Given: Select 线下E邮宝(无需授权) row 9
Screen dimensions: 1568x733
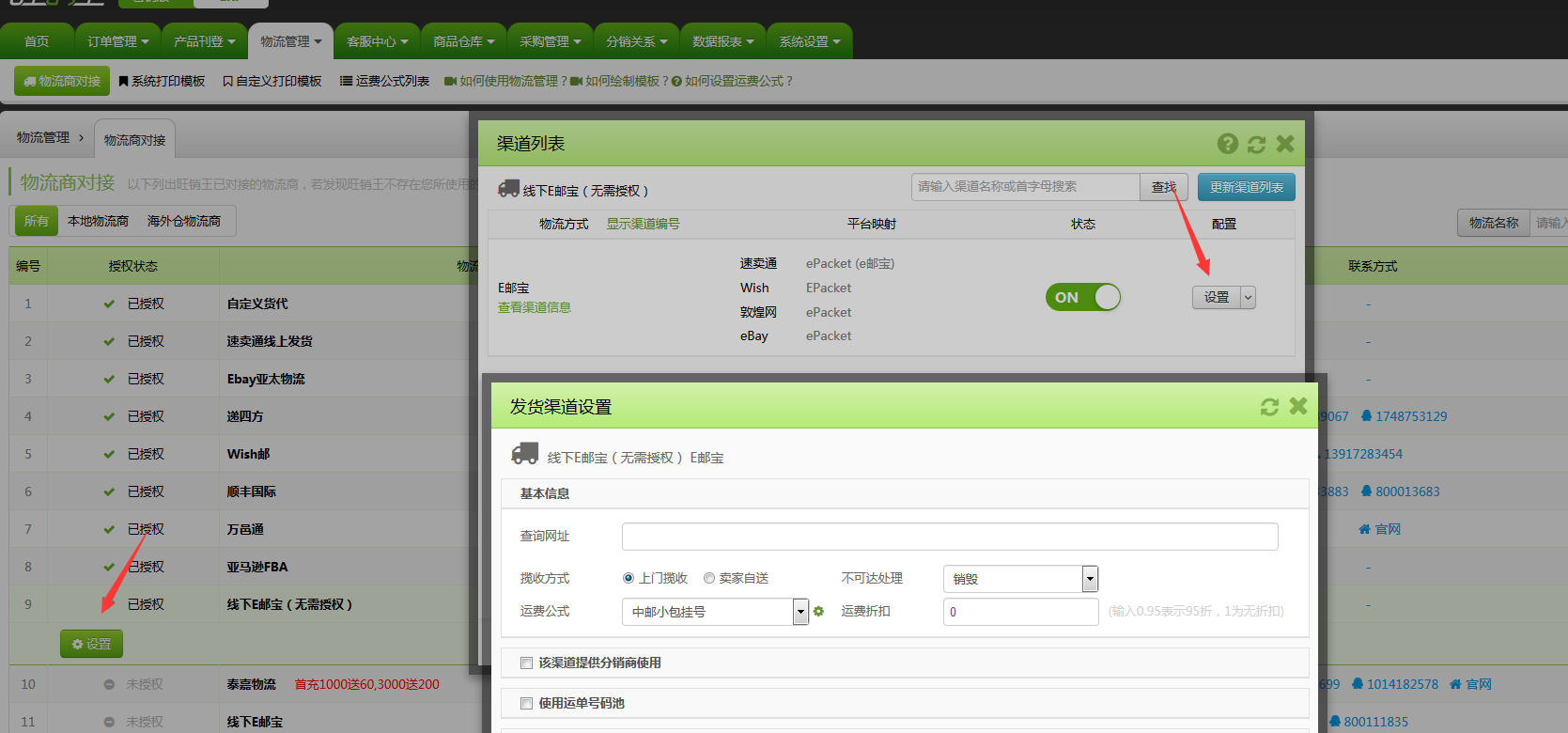Looking at the screenshot, I should (289, 604).
